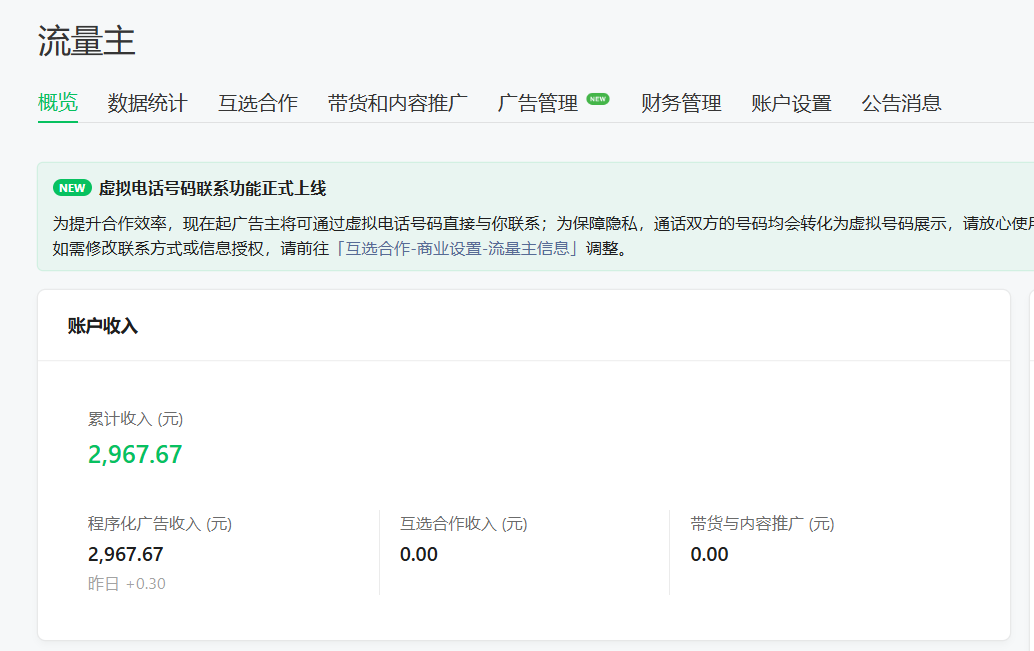1034x651 pixels.
Task: Click the 0.00 value under 互选合作收入
Action: (x=419, y=554)
